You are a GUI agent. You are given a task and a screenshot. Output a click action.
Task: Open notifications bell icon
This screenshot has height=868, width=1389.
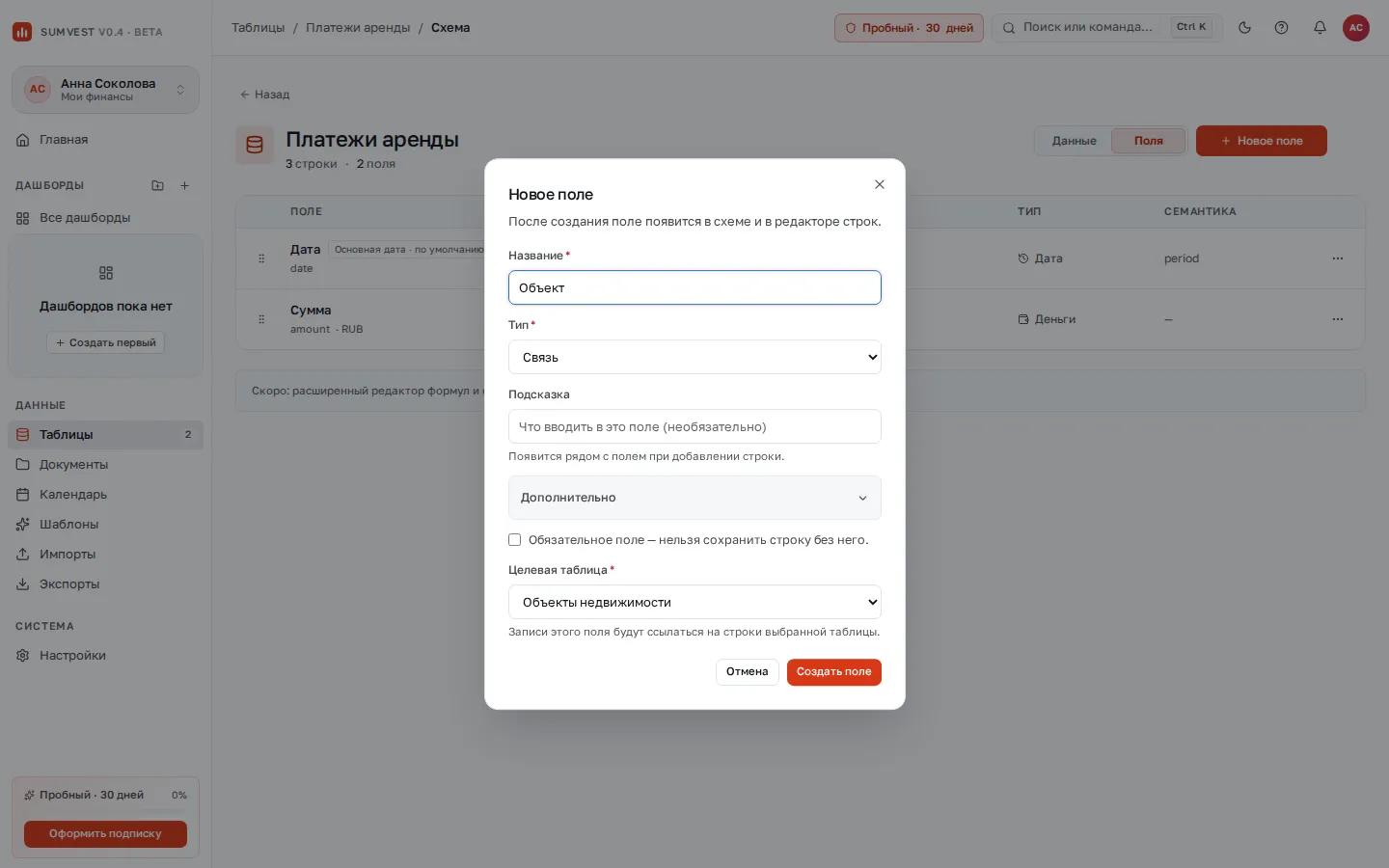(x=1320, y=28)
